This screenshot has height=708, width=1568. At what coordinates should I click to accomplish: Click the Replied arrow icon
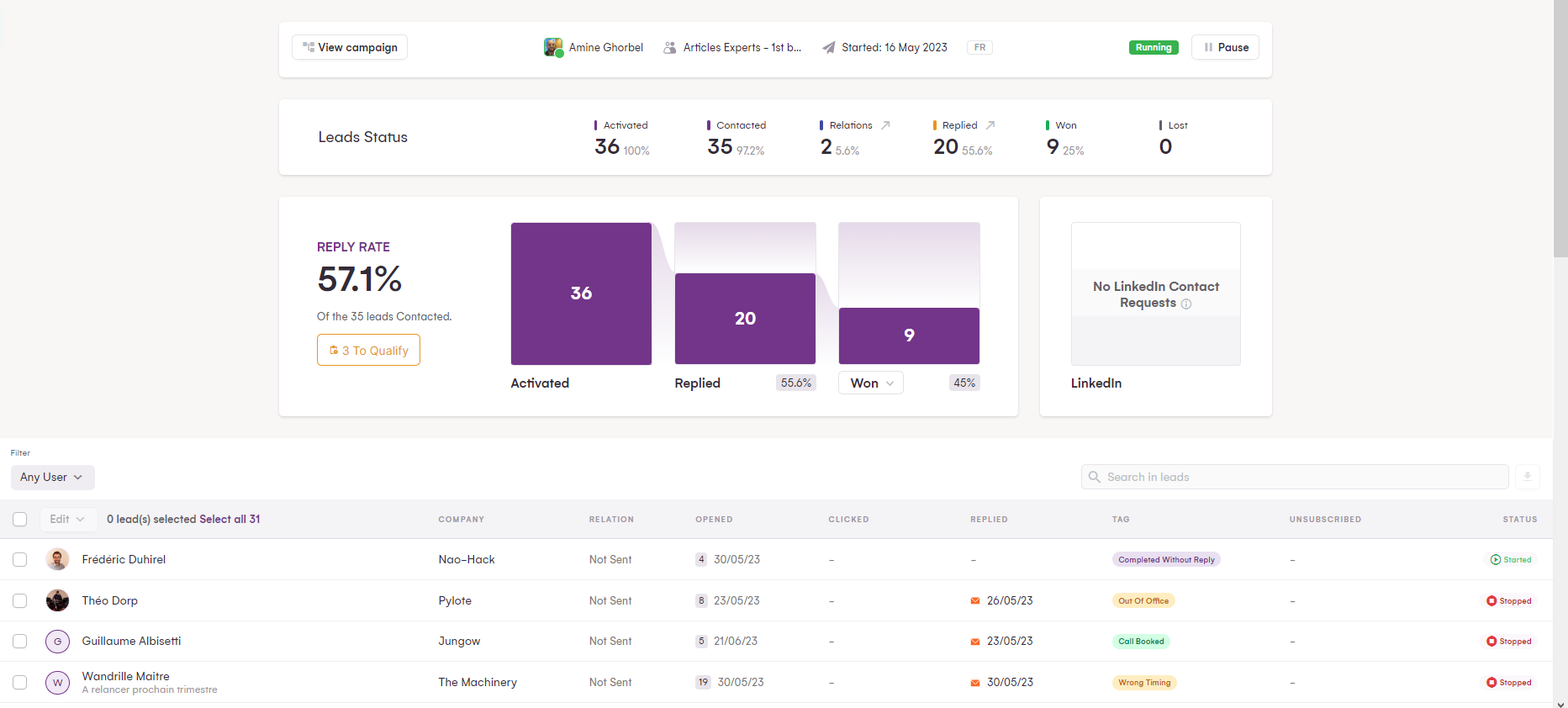[x=990, y=125]
